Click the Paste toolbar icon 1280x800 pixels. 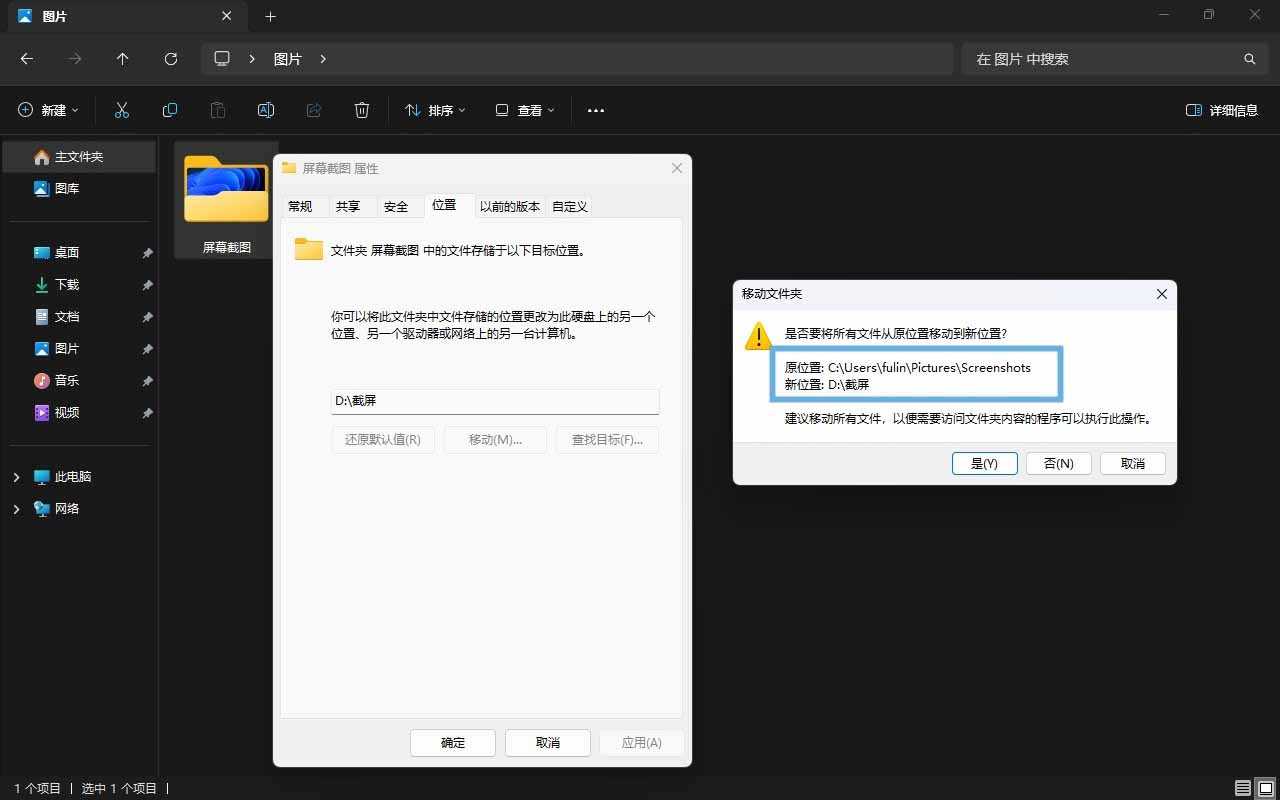(x=218, y=110)
